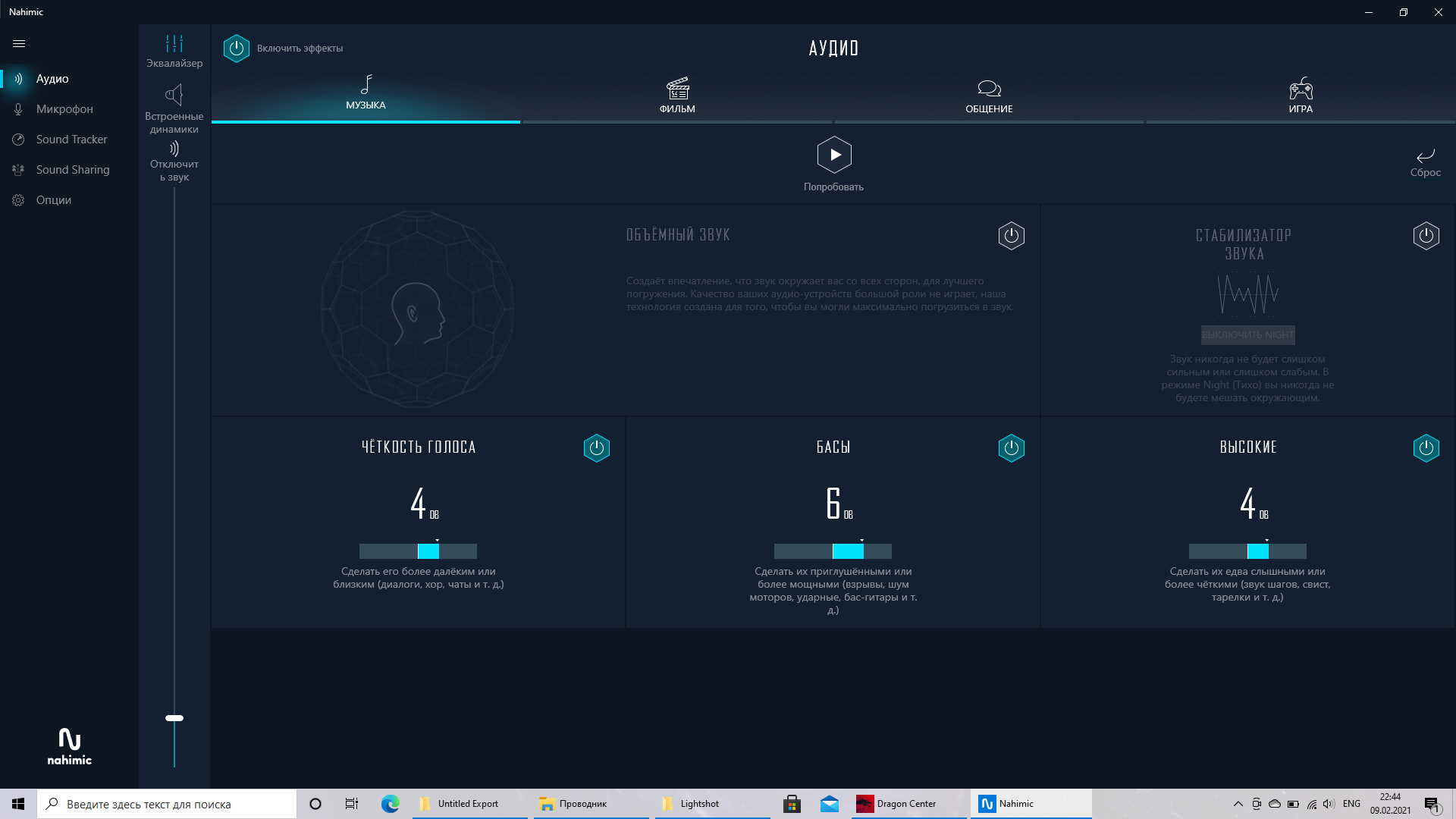This screenshot has height=819, width=1456.
Task: Click the Сброс reset button
Action: point(1425,162)
